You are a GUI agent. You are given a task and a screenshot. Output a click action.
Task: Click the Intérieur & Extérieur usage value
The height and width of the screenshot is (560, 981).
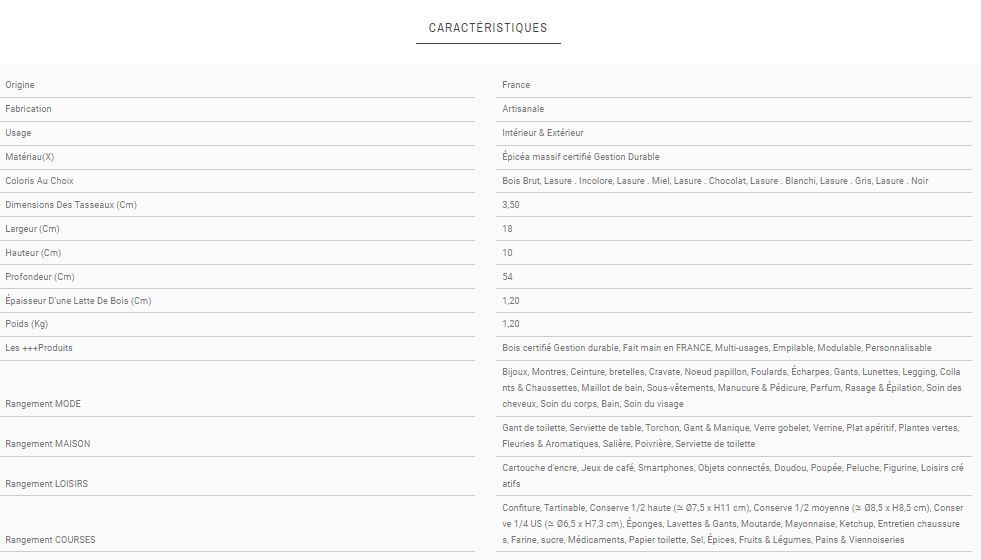543,133
